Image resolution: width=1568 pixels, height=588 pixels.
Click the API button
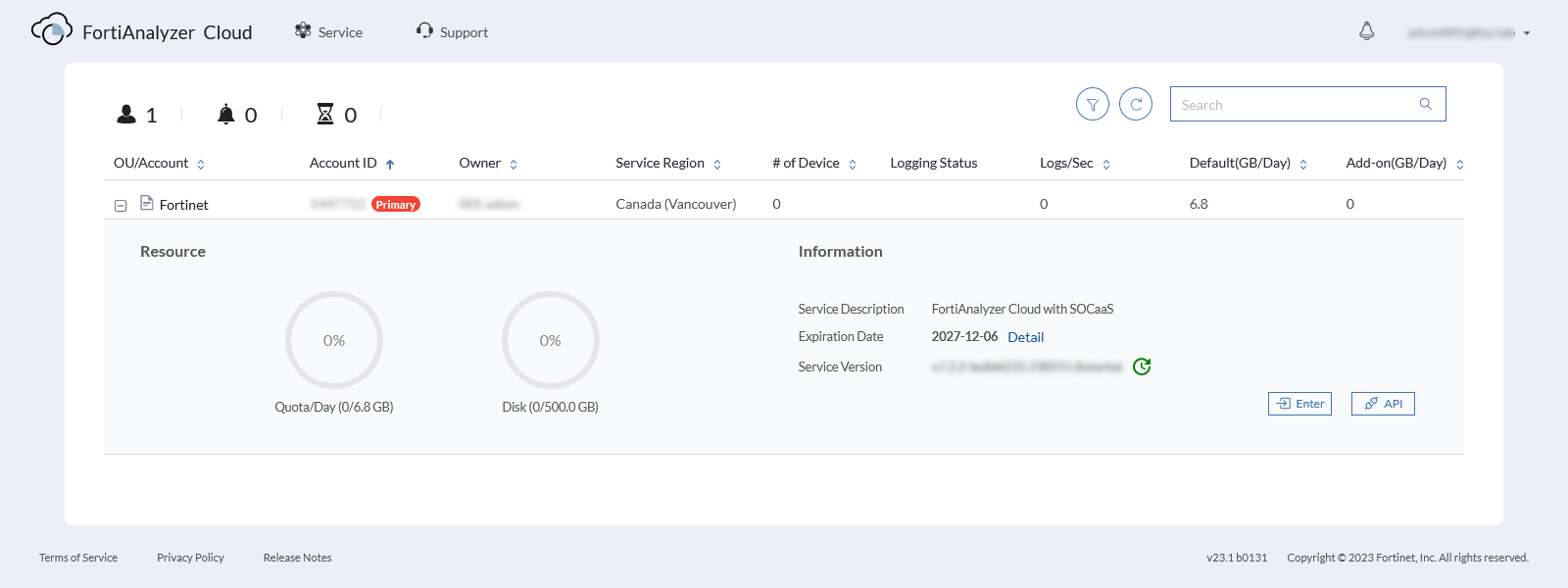pos(1383,404)
